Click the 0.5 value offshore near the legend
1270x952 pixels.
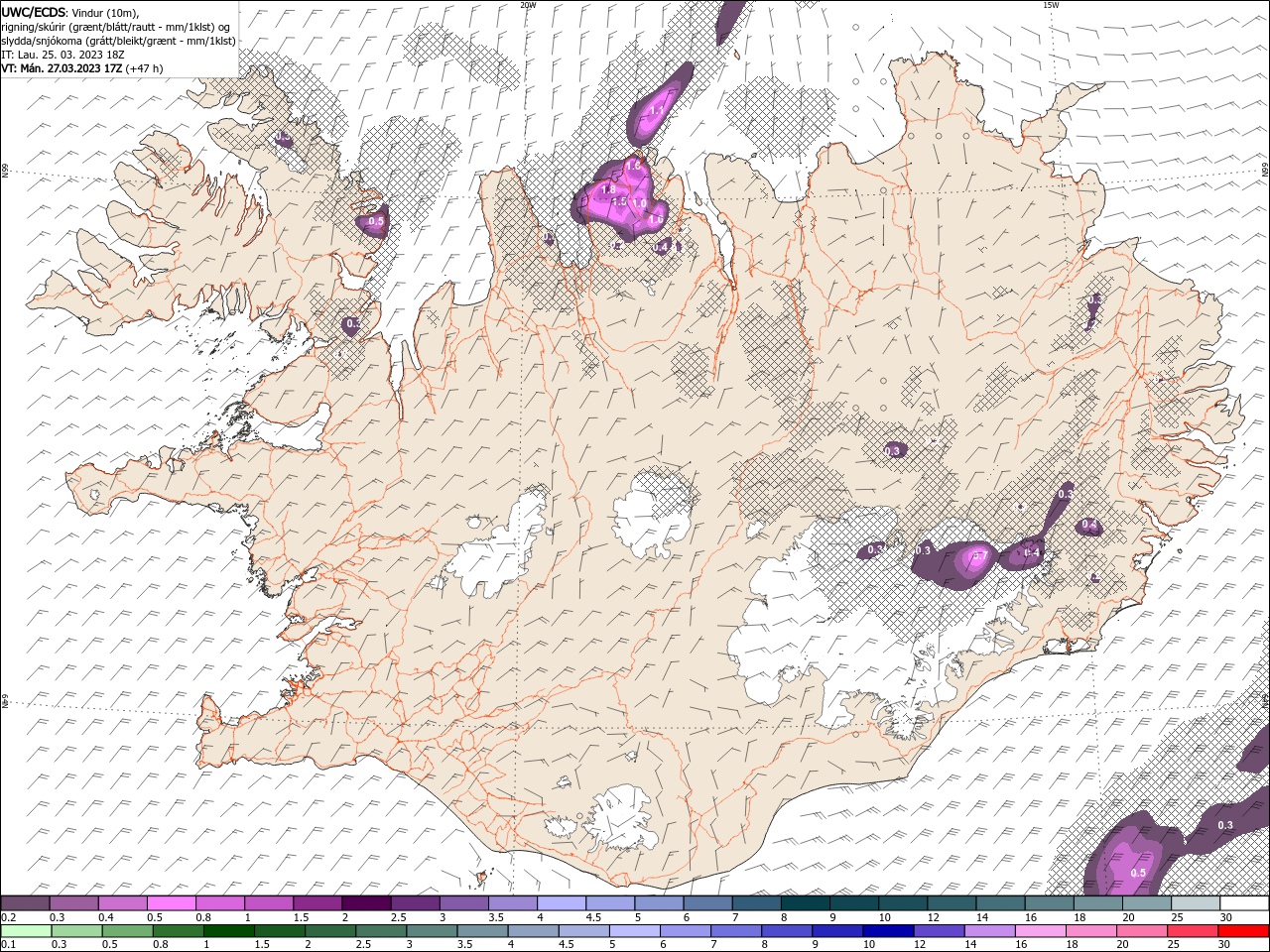pos(1138,873)
